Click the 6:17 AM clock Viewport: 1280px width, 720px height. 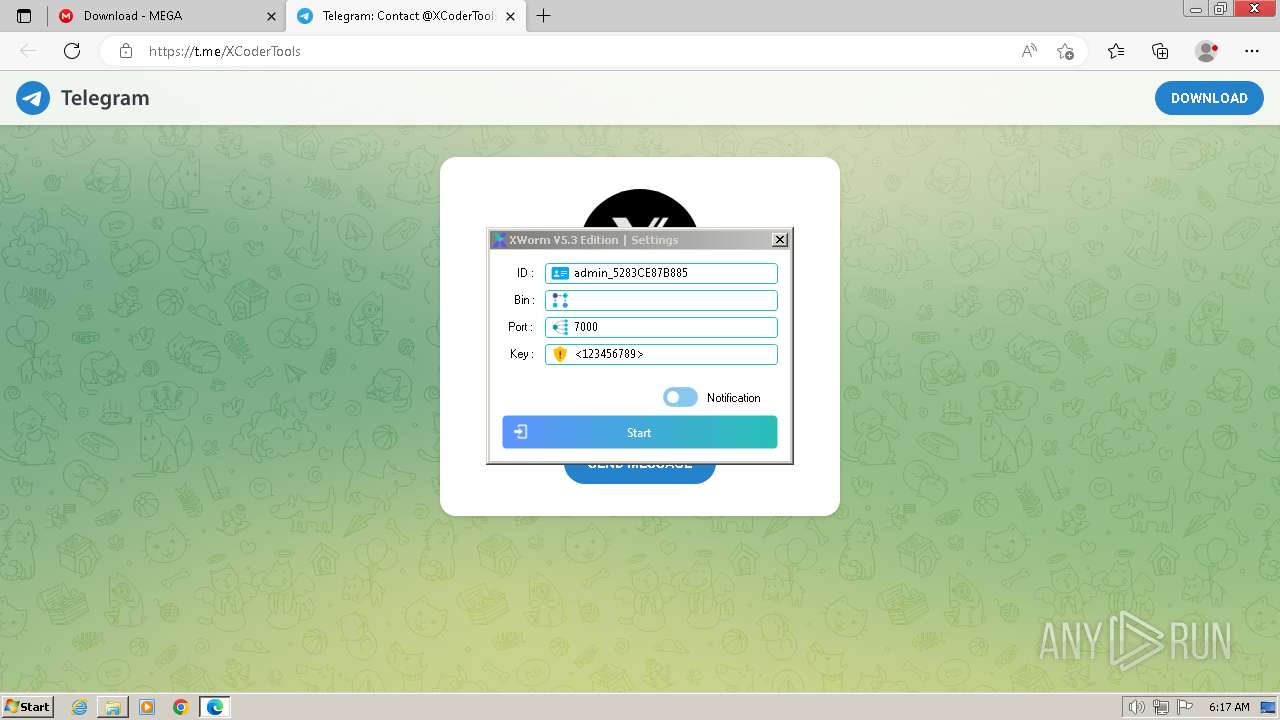pyautogui.click(x=1229, y=707)
